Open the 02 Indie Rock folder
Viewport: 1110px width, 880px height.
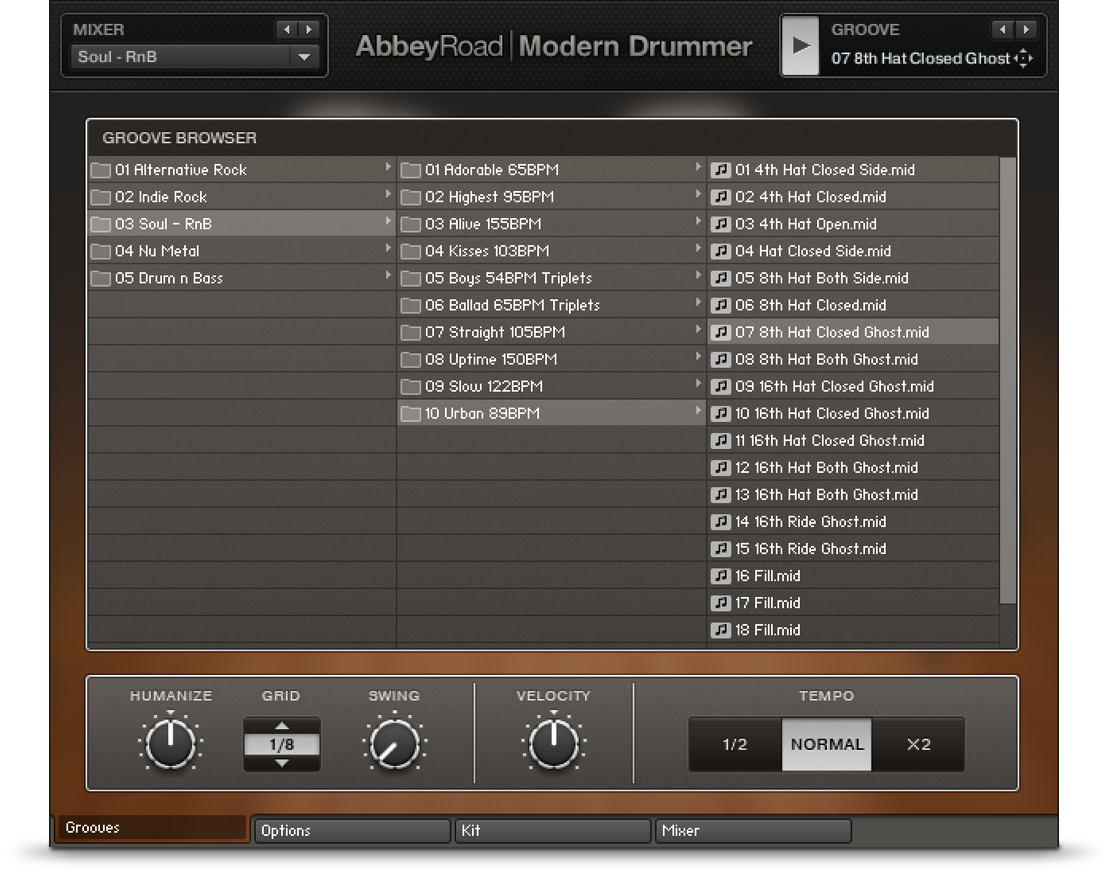pyautogui.click(x=241, y=197)
